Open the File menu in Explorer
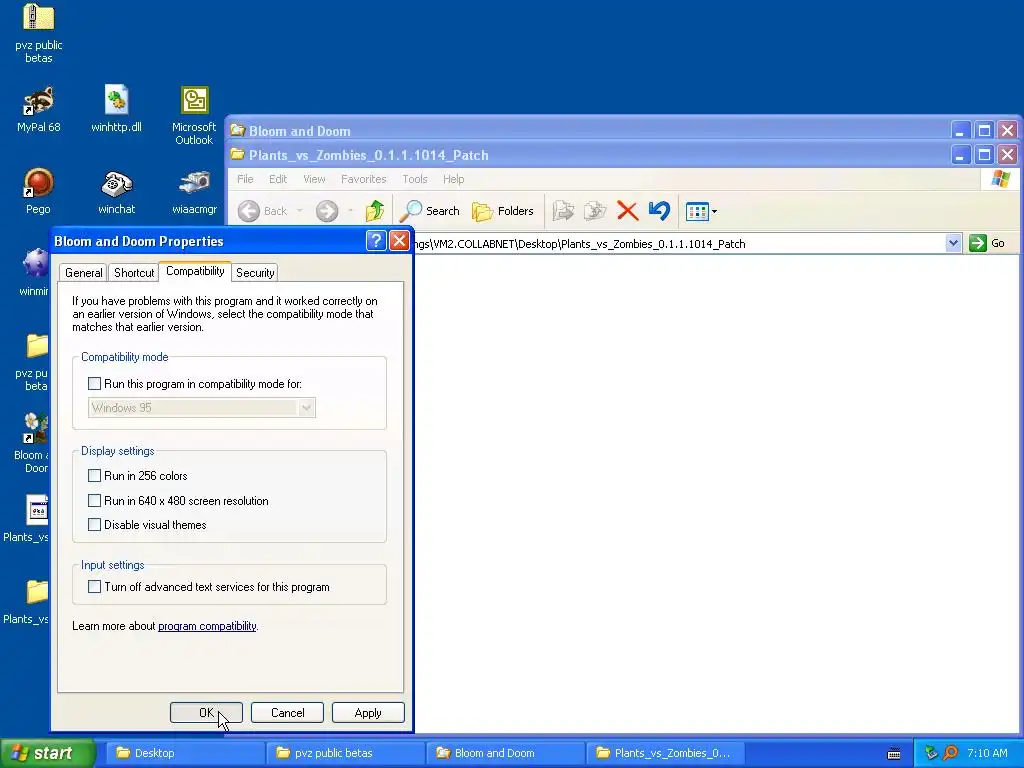 (245, 179)
